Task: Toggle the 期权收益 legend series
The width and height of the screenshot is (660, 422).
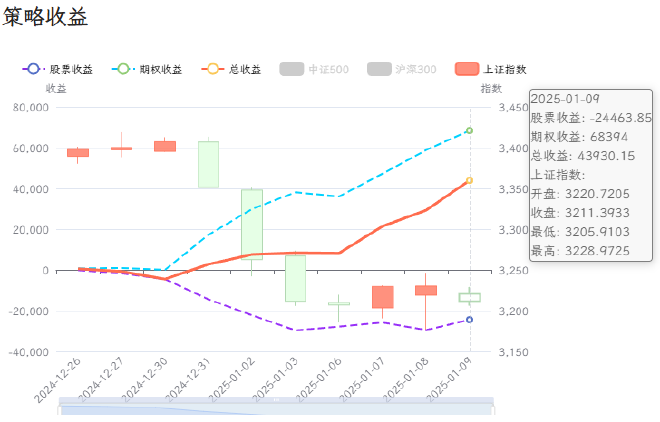Action: click(x=148, y=69)
